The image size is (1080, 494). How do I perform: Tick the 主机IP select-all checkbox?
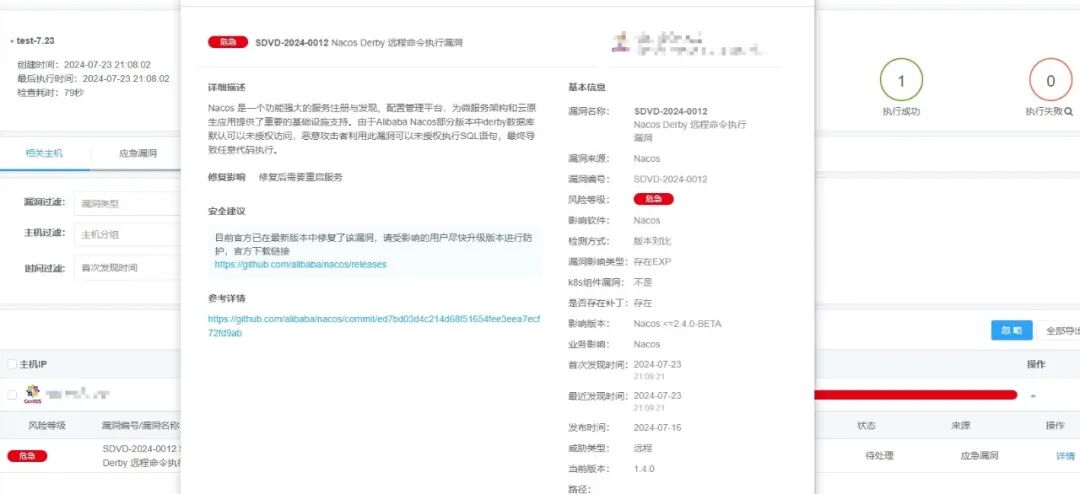click(12, 364)
